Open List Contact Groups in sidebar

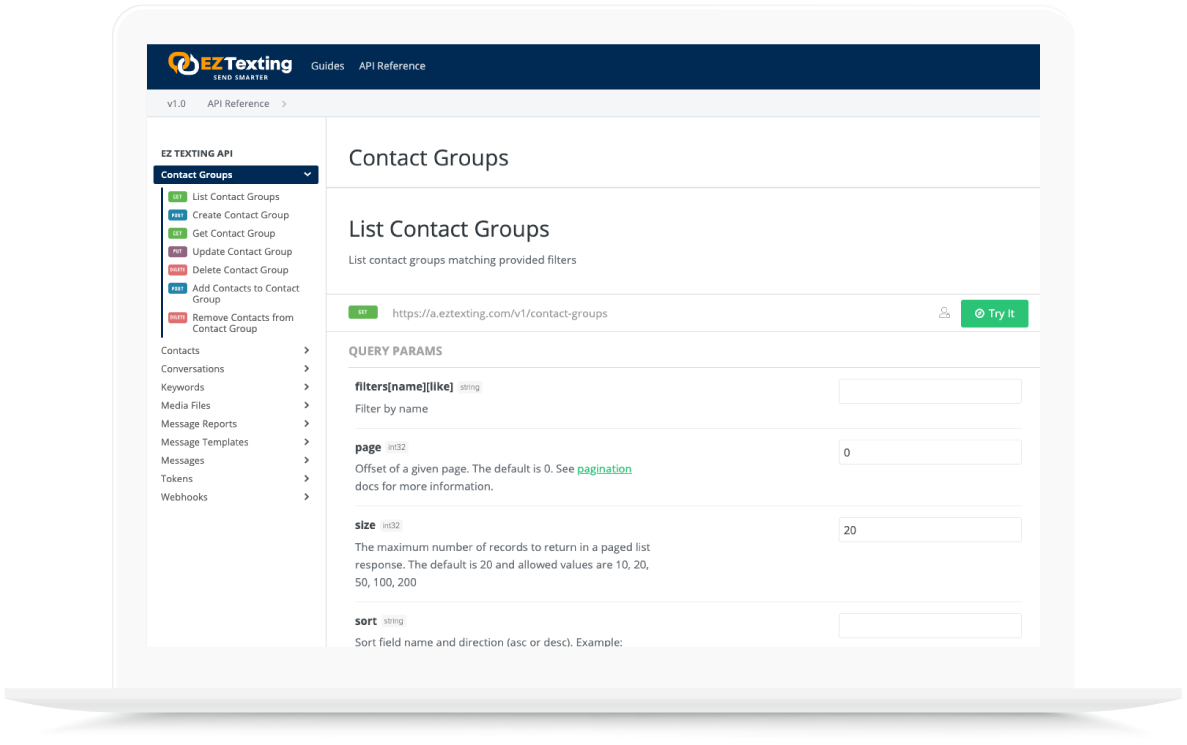click(x=235, y=197)
